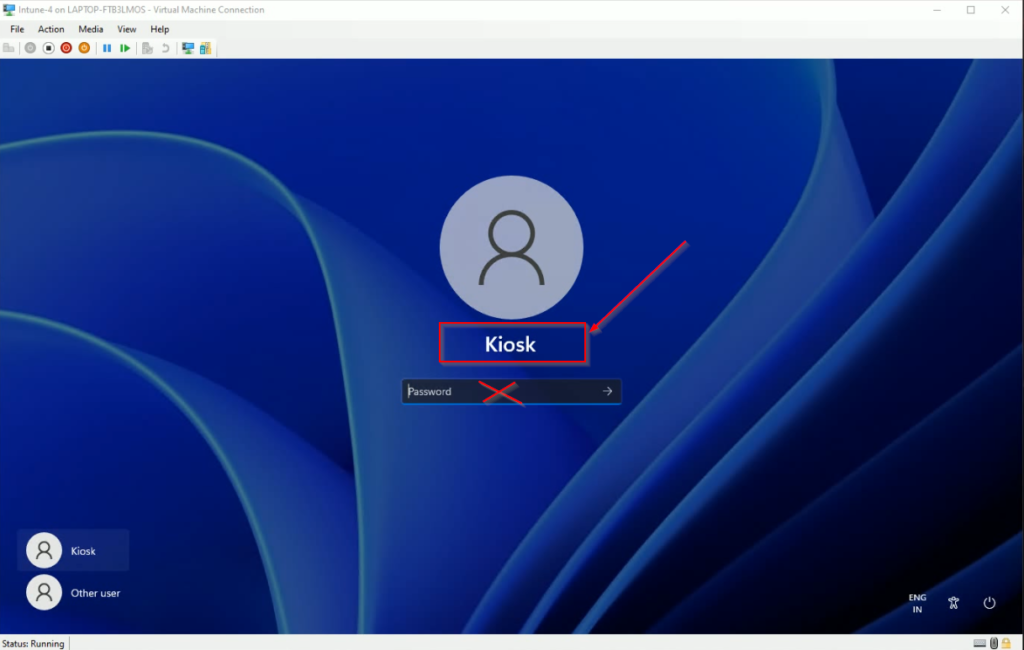Pause the virtual machine via toolbar icon
This screenshot has height=650, width=1024.
pyautogui.click(x=107, y=47)
